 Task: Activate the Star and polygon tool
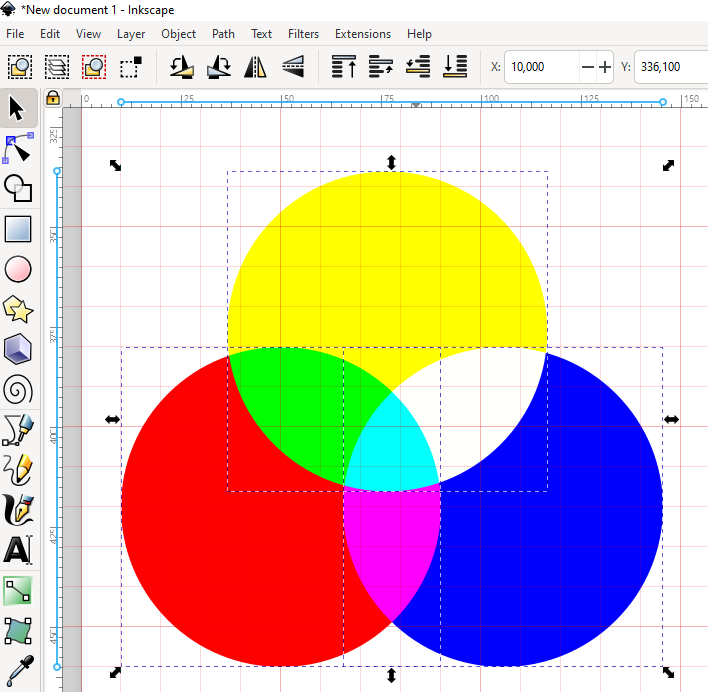coord(19,310)
